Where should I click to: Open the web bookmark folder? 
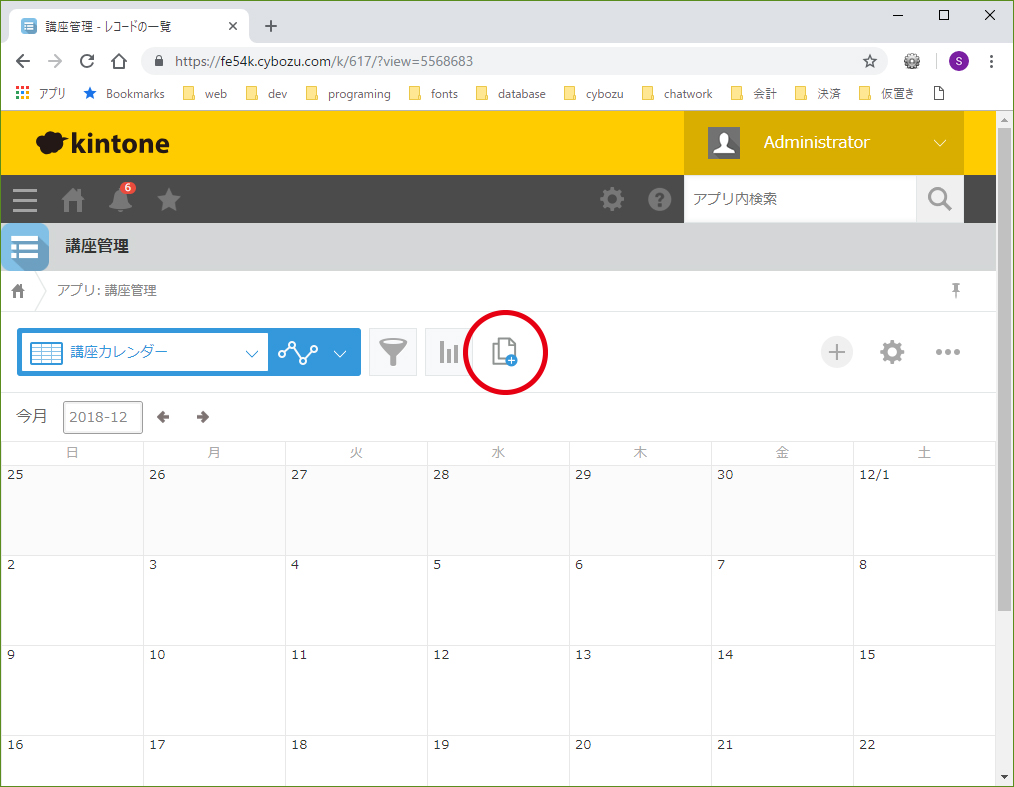(205, 94)
